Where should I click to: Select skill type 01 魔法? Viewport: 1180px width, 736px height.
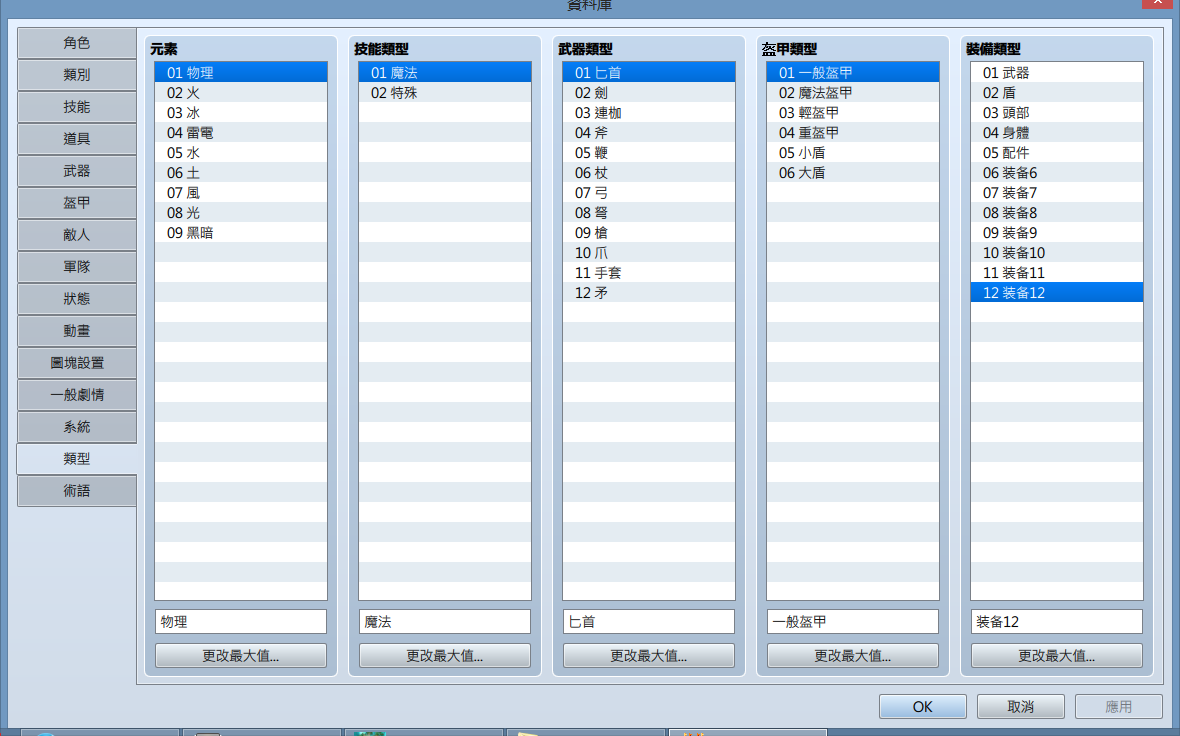click(x=445, y=72)
